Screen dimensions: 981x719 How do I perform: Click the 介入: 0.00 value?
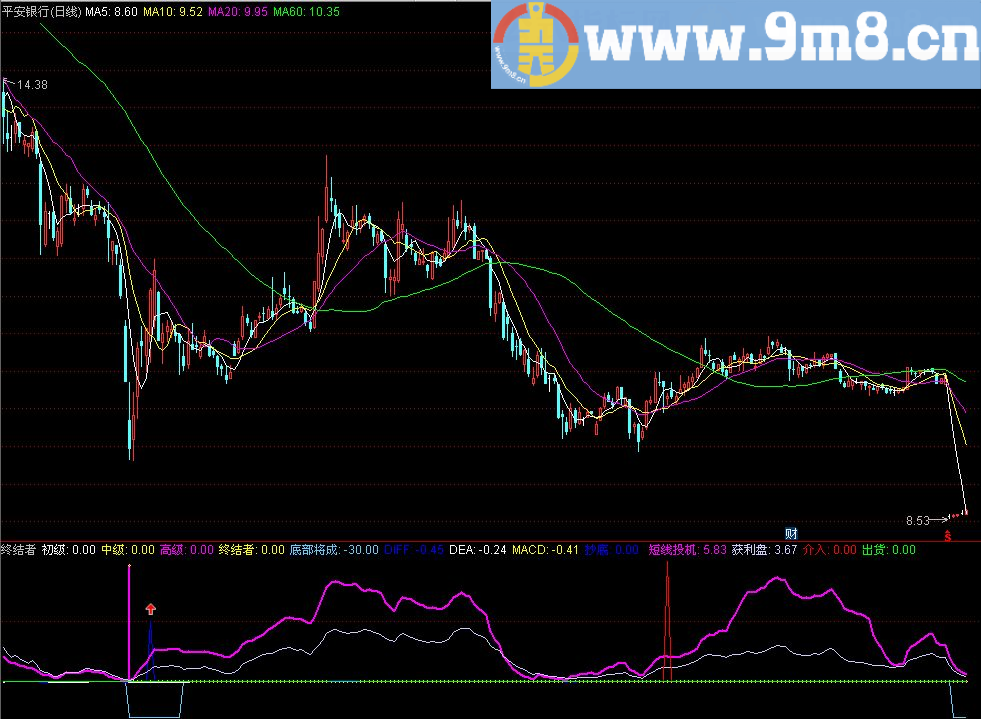coord(830,550)
